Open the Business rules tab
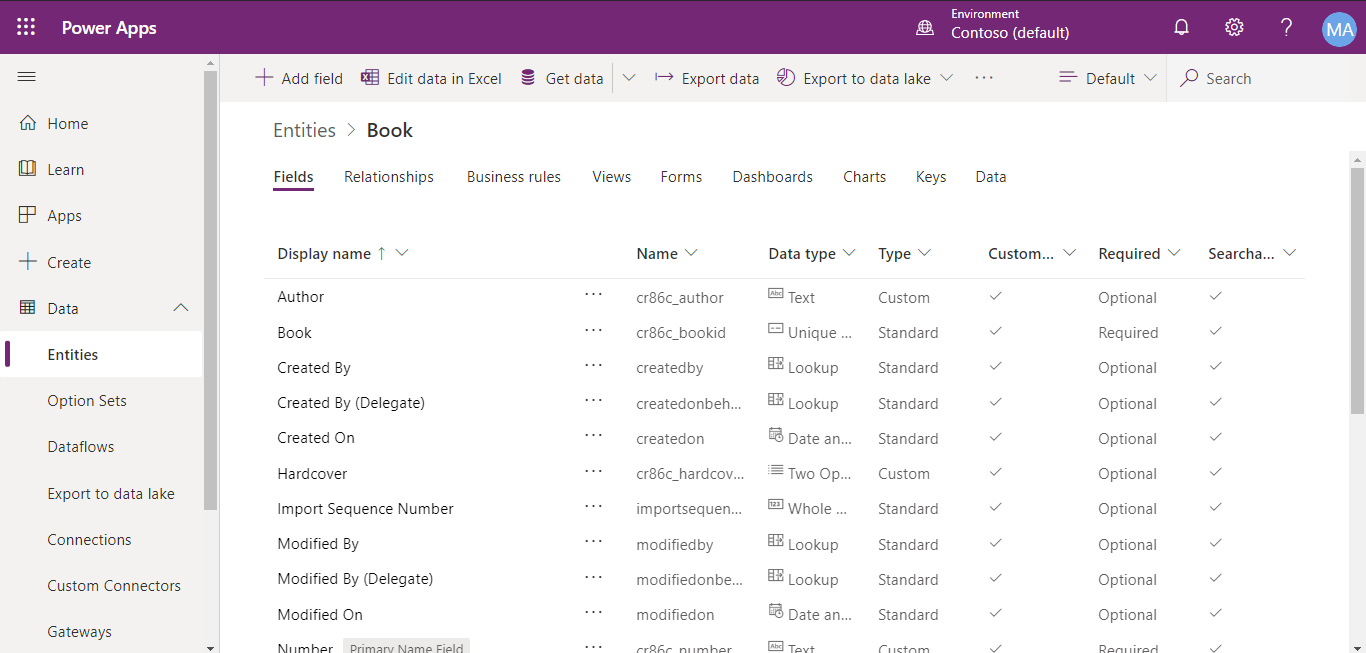 (513, 176)
